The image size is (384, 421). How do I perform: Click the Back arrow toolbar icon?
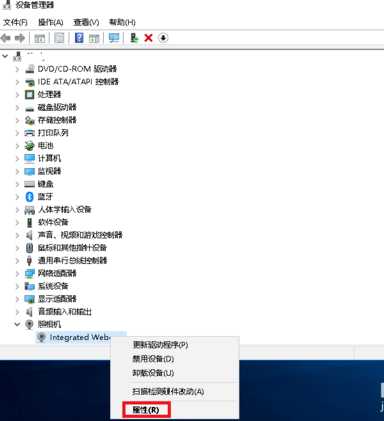(x=6, y=38)
